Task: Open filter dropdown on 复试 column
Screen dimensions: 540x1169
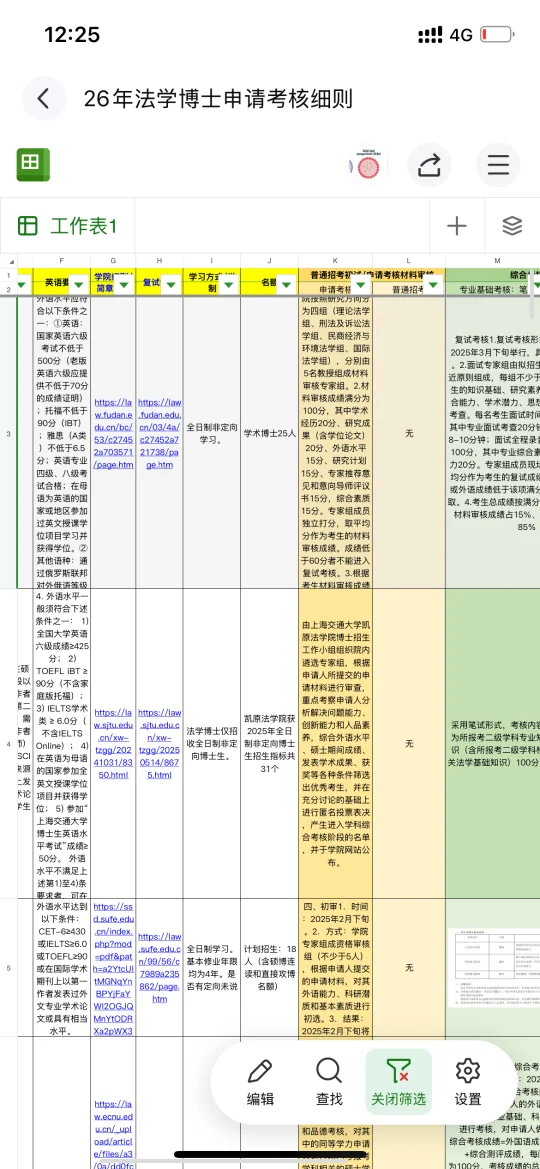Action: click(x=172, y=284)
